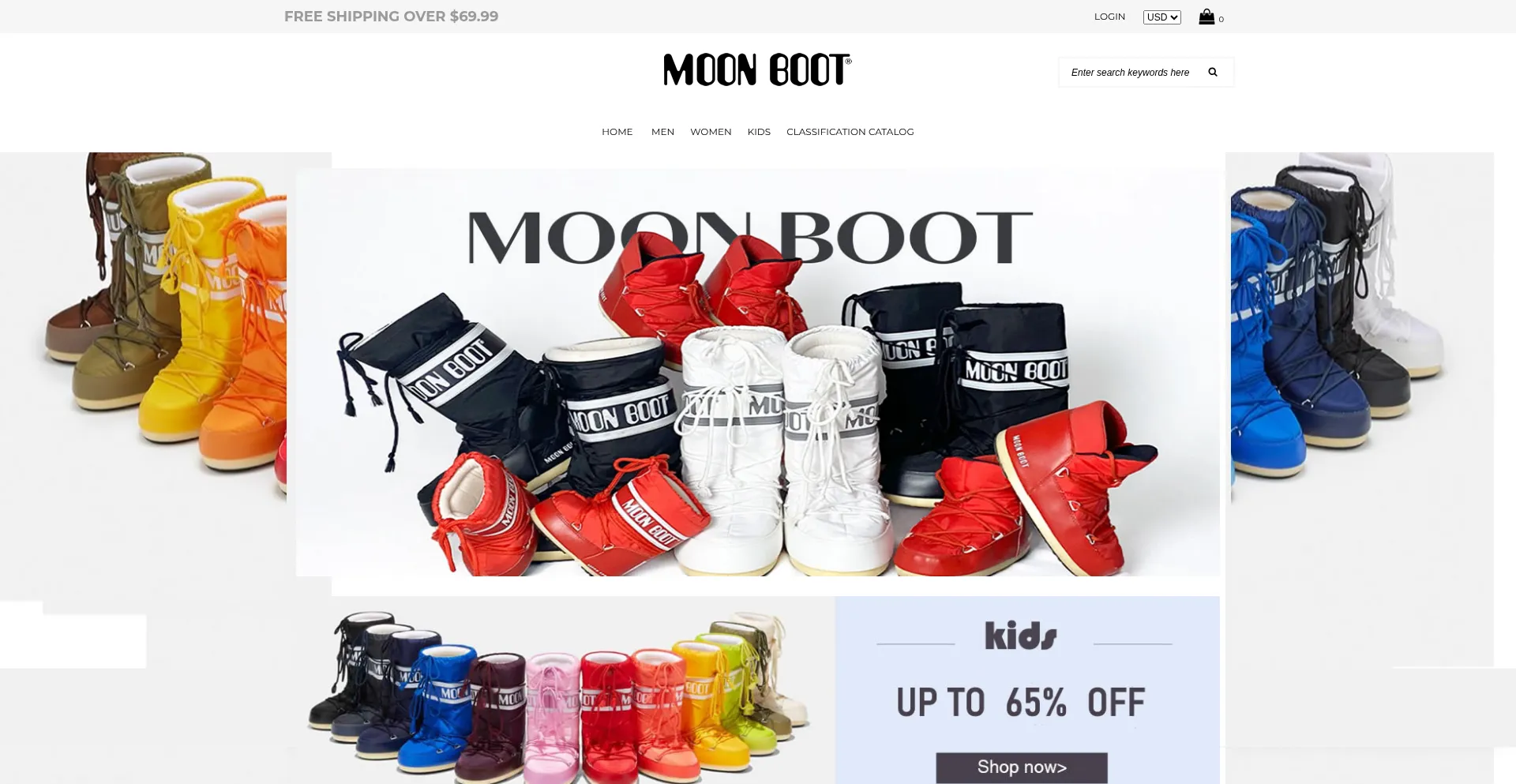Click the kids up to 65% off banner

[1027, 690]
